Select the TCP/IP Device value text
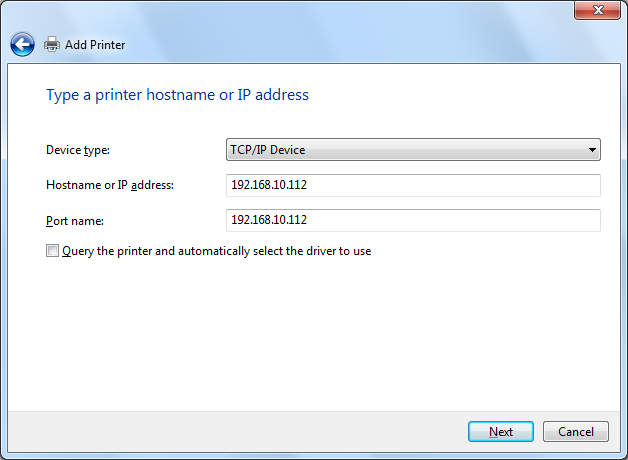The image size is (628, 460). point(268,150)
